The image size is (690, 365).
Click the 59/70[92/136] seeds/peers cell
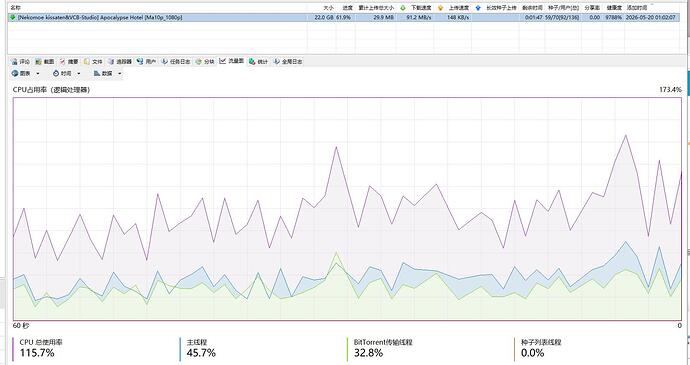(562, 18)
